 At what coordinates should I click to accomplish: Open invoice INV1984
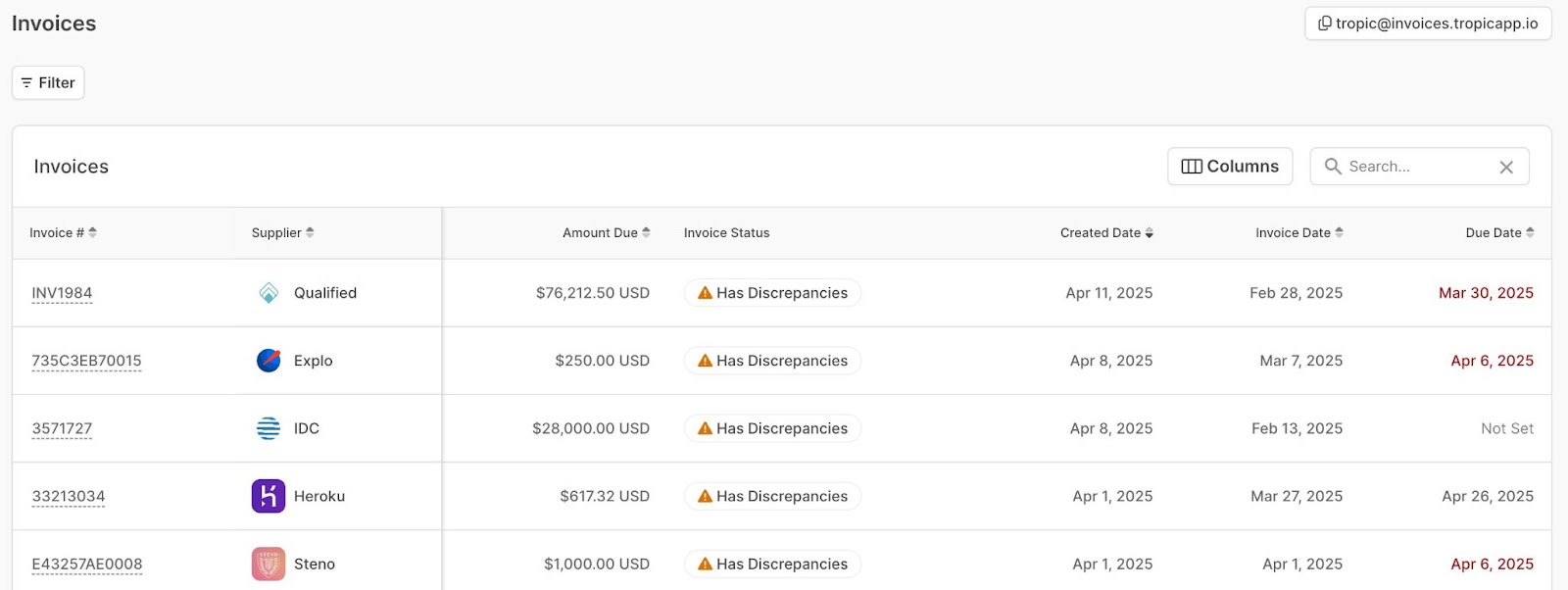[x=62, y=293]
